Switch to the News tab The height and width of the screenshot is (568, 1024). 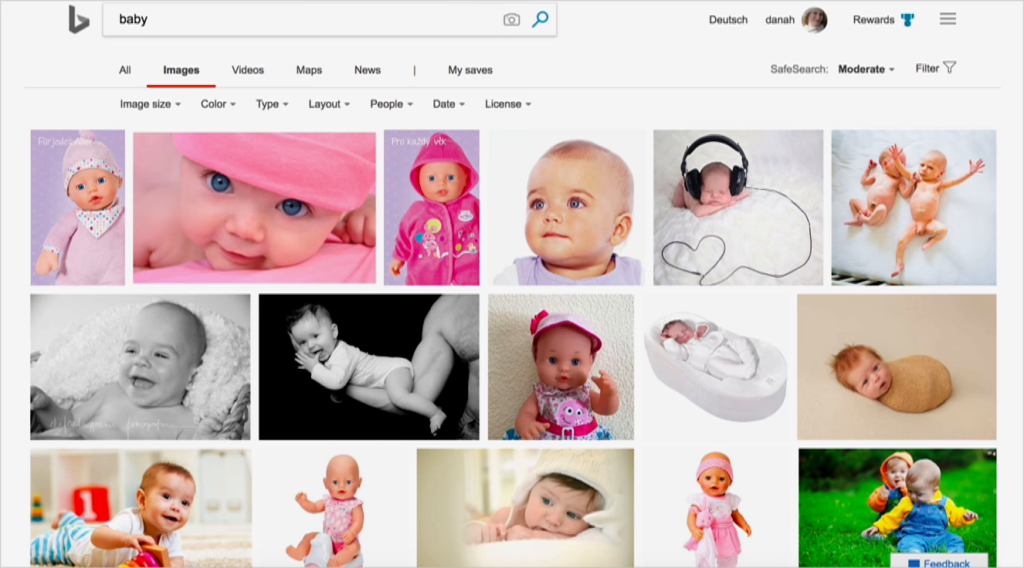(367, 70)
